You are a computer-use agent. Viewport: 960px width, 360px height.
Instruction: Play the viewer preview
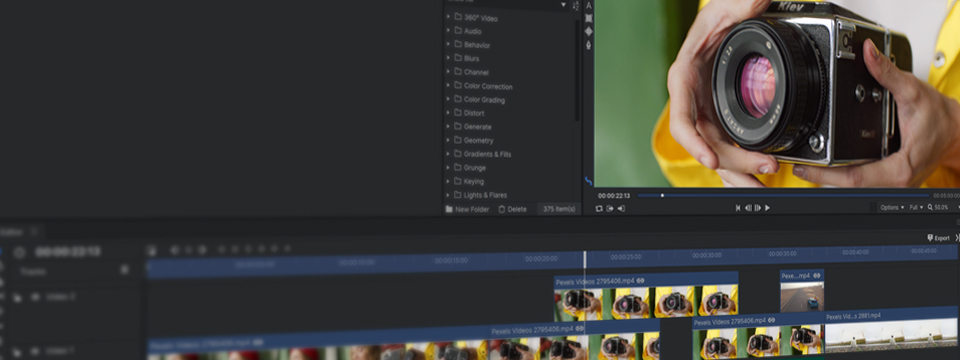tap(767, 208)
